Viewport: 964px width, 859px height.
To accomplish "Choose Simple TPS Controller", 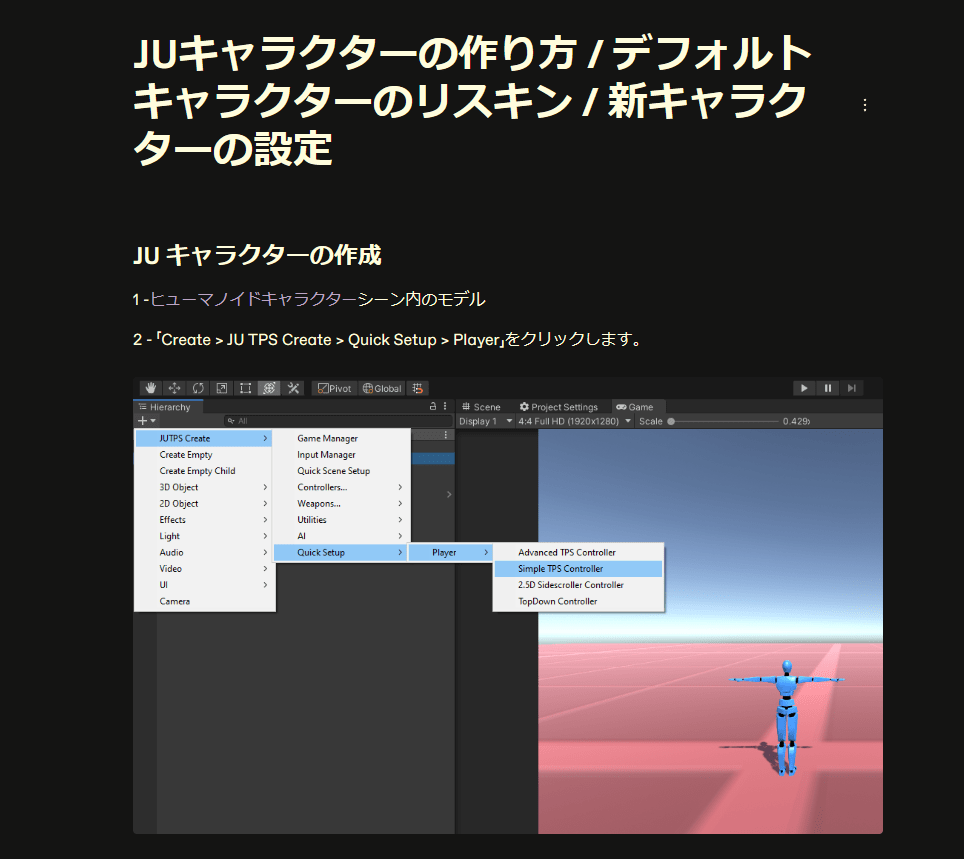I will 578,569.
